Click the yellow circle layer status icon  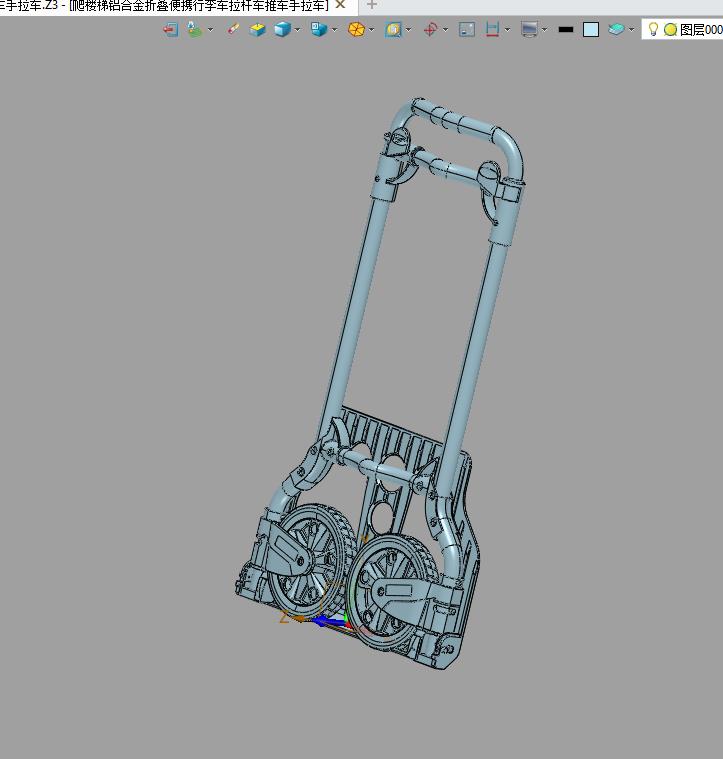(x=670, y=30)
